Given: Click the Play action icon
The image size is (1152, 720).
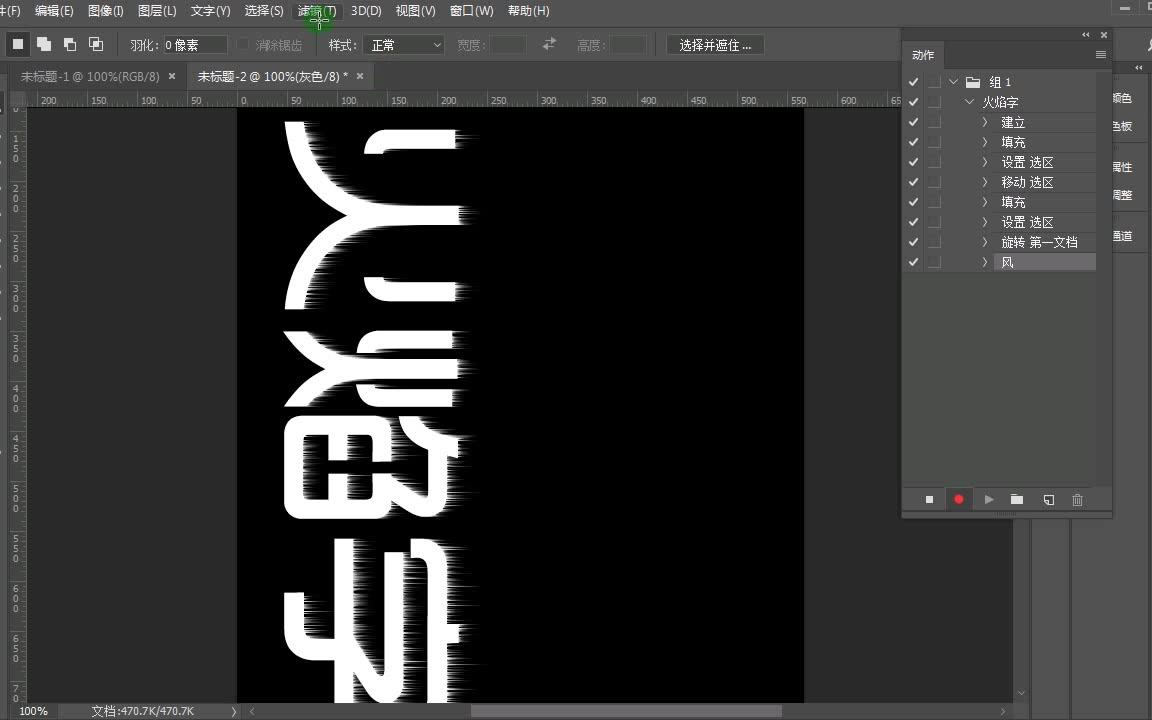Looking at the screenshot, I should pos(988,499).
